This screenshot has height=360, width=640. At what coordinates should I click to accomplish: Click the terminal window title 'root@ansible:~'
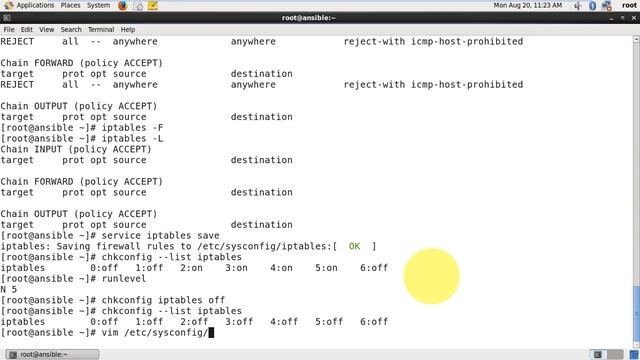[x=309, y=18]
